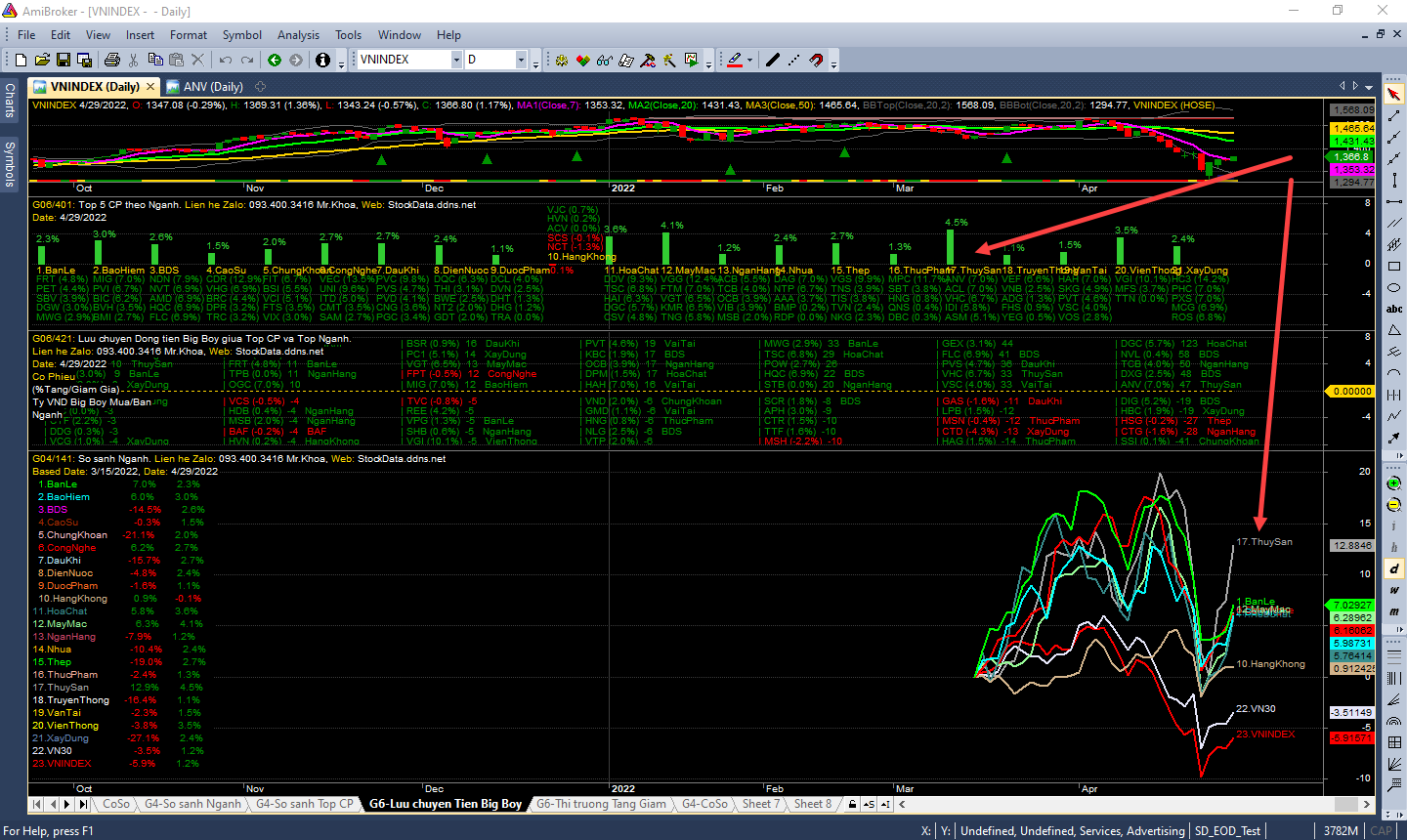This screenshot has height=840, width=1407.
Task: Select the thick line style icon
Action: pyautogui.click(x=772, y=60)
